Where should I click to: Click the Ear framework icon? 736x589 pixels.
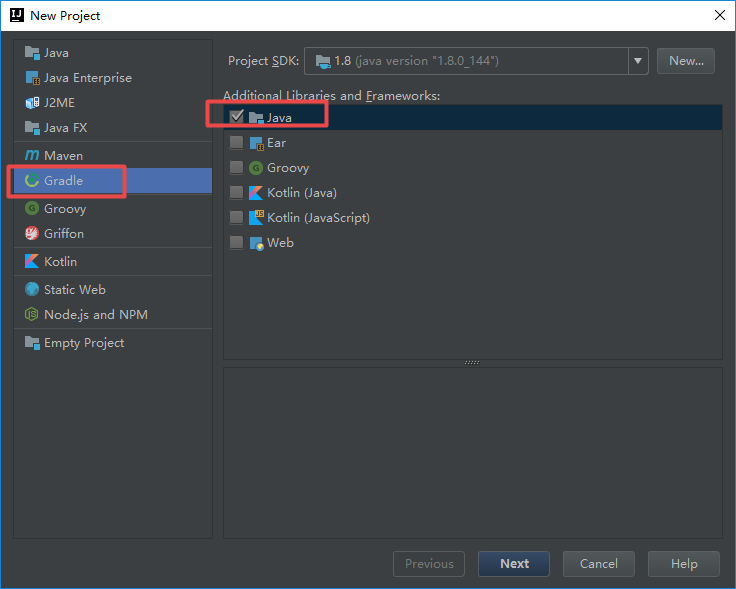click(256, 143)
